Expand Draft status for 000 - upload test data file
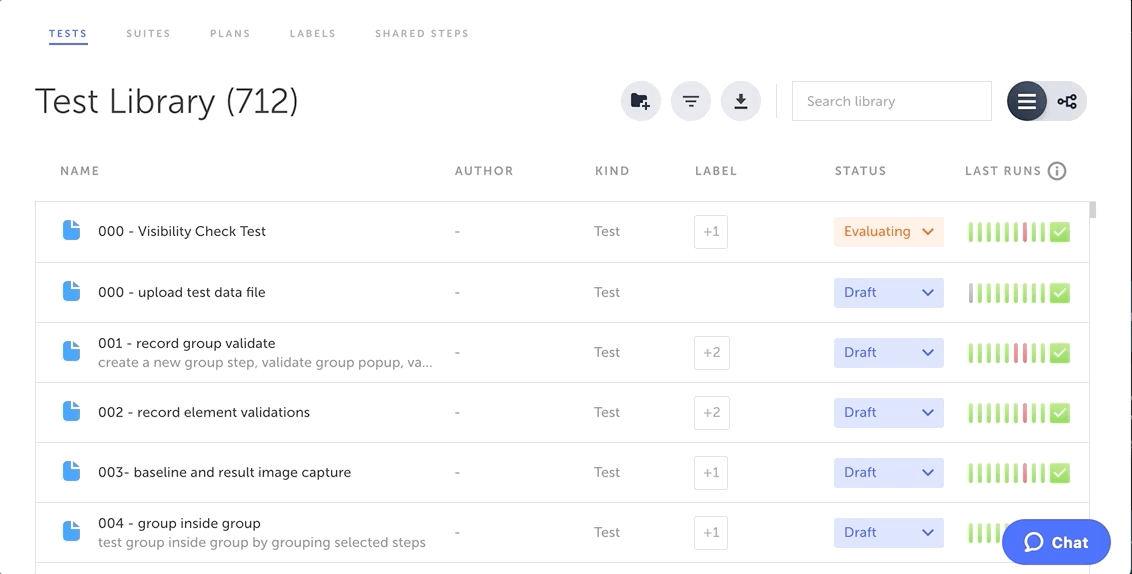 888,293
